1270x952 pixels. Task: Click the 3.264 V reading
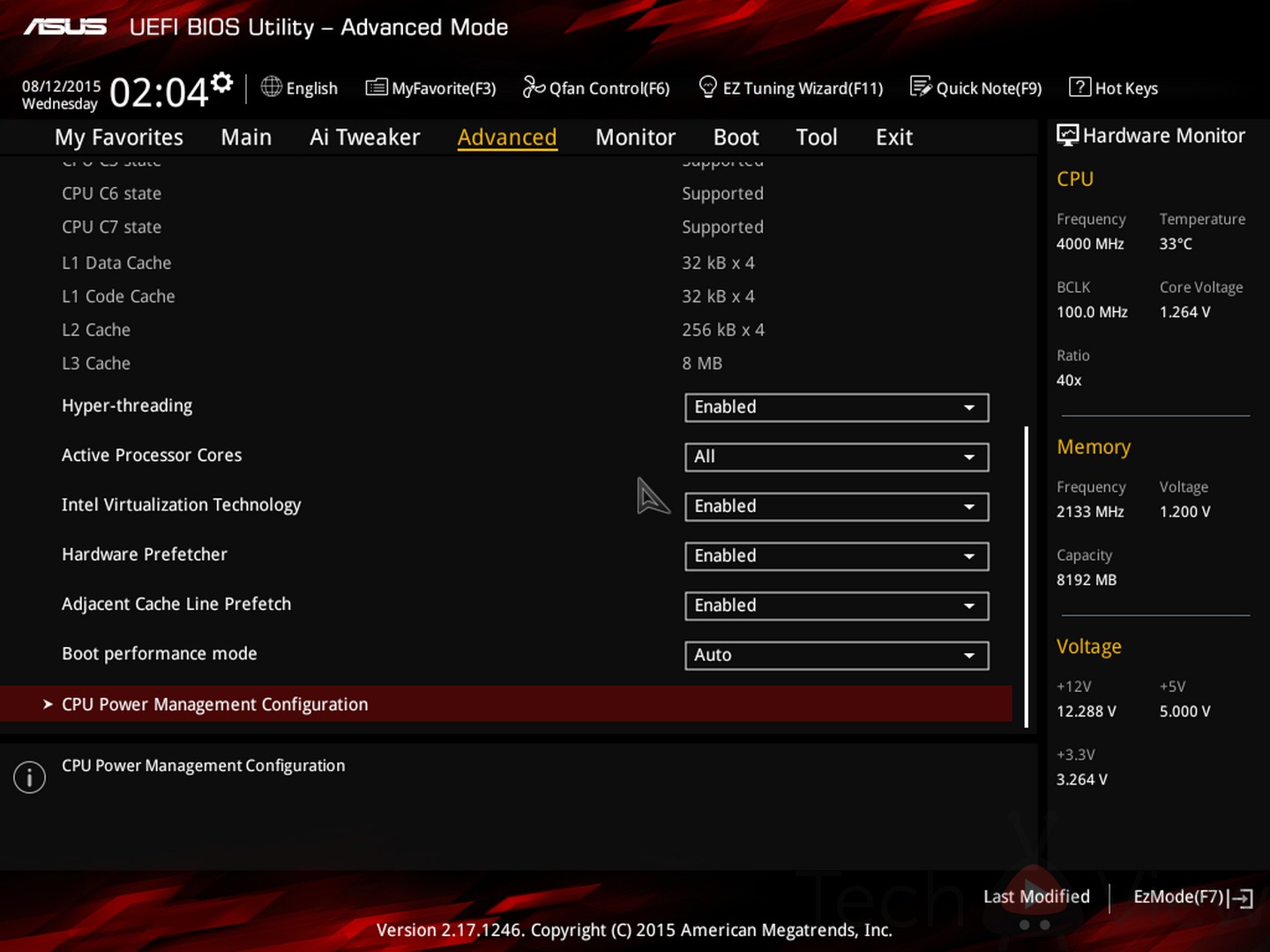click(1082, 780)
